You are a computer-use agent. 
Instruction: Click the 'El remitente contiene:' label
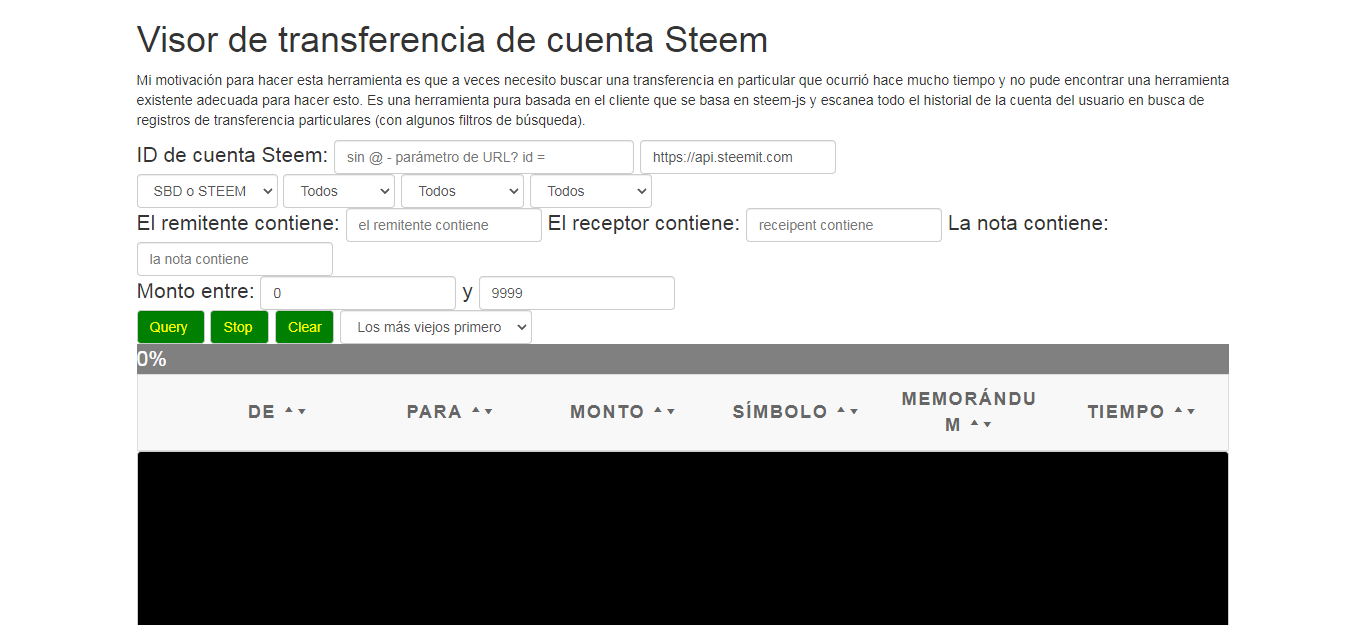point(238,224)
